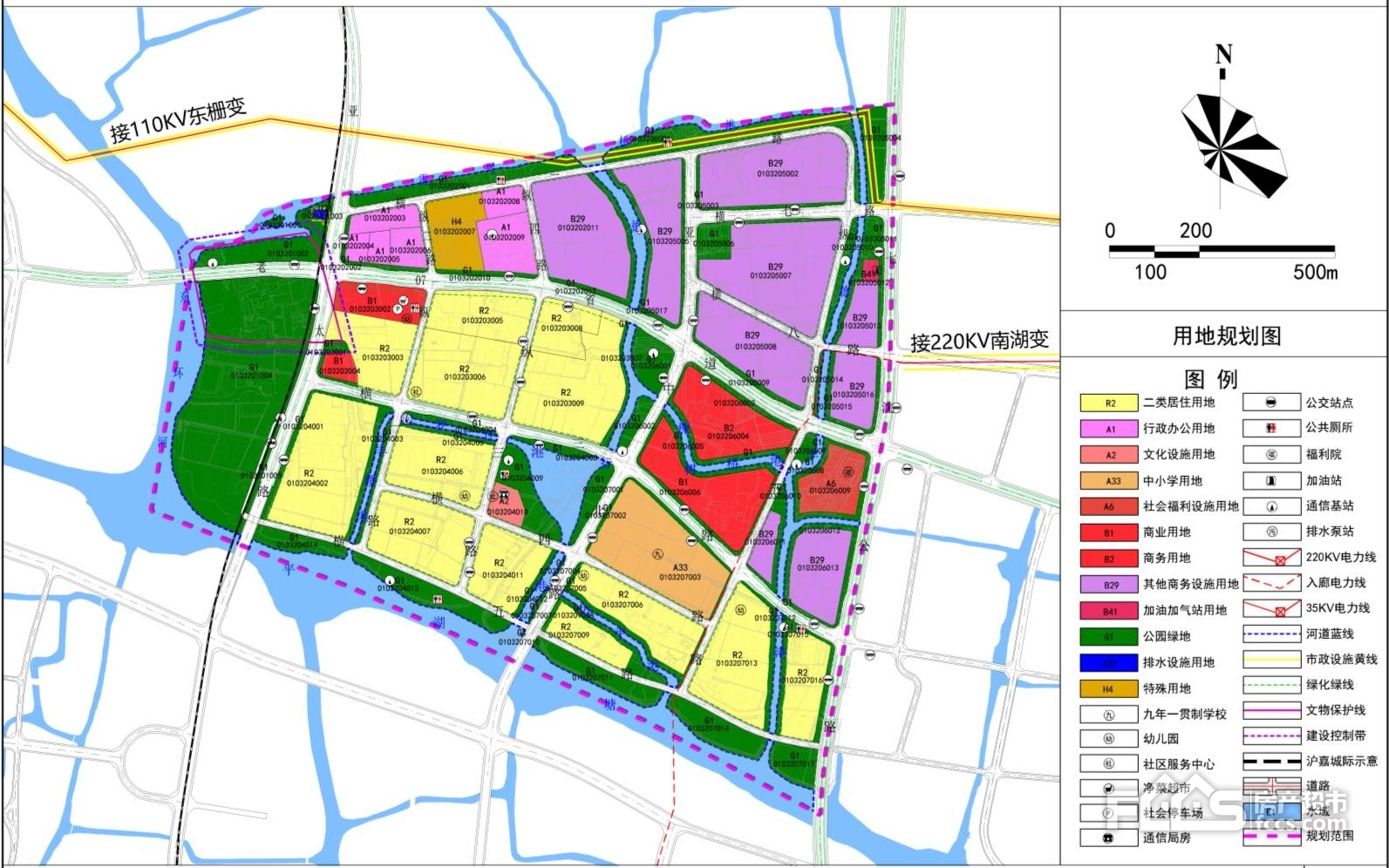Select the corridor power line dashed symbol
1389x868 pixels.
click(1271, 582)
